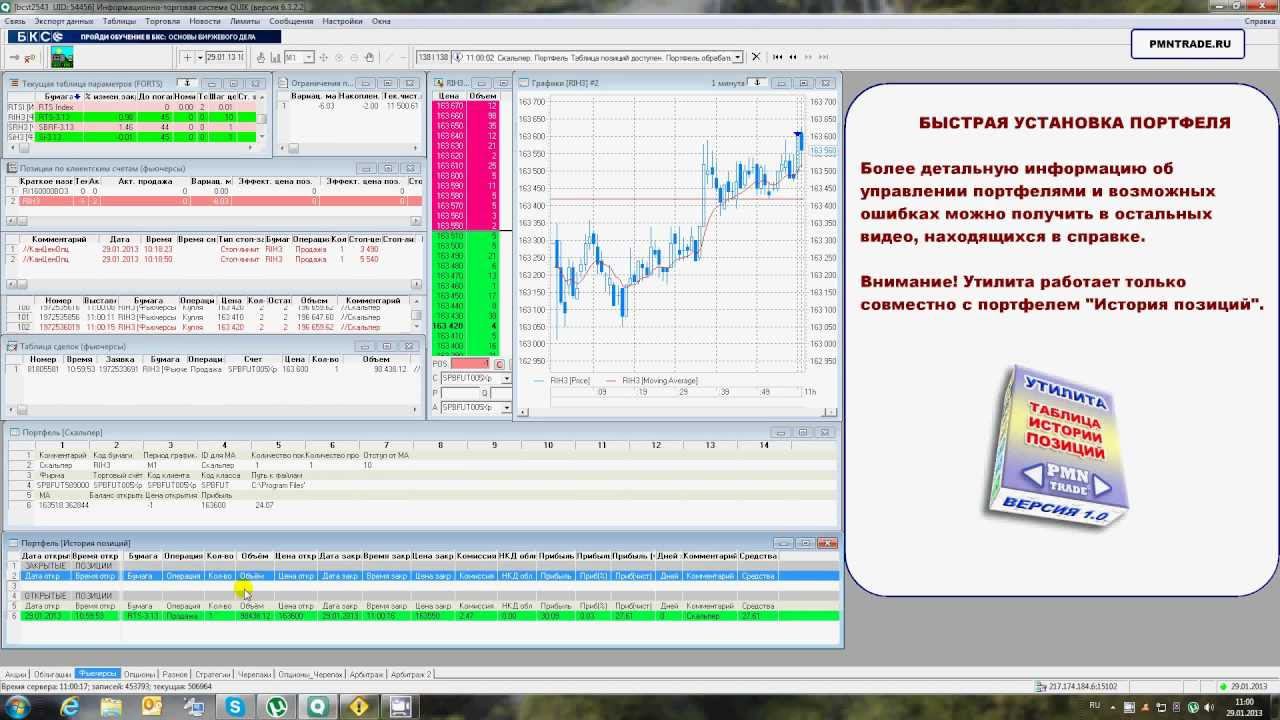Step back one message with the rewind control

pos(794,57)
